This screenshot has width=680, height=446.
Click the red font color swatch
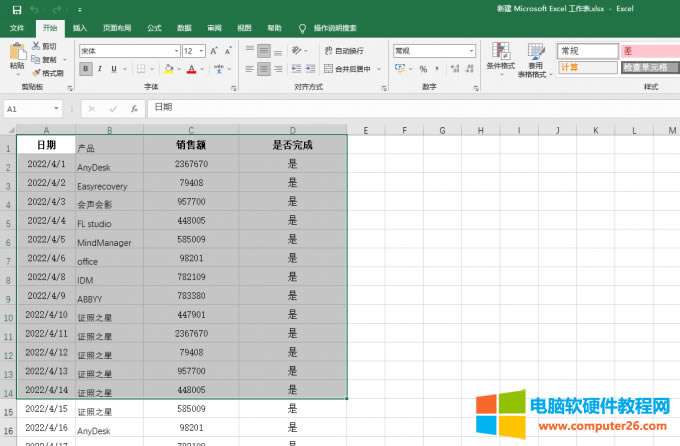[192, 69]
